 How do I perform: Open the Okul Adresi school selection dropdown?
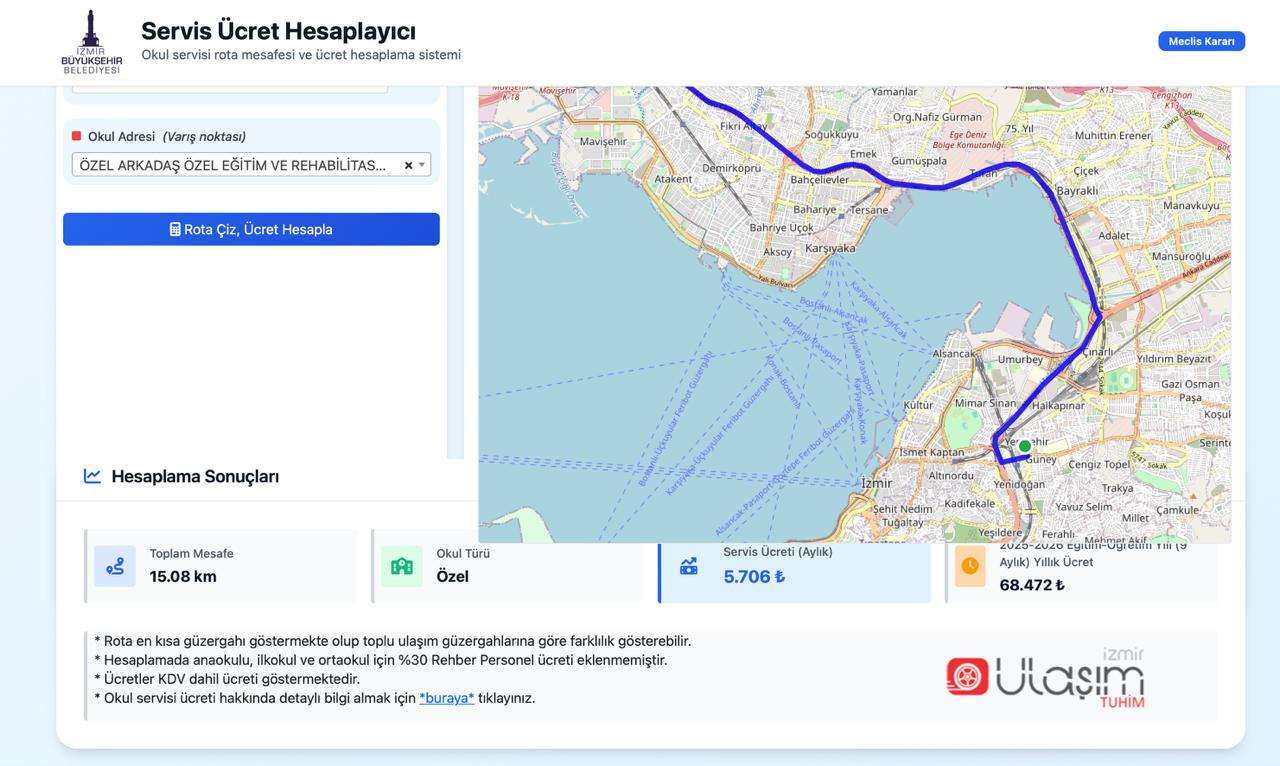424,164
